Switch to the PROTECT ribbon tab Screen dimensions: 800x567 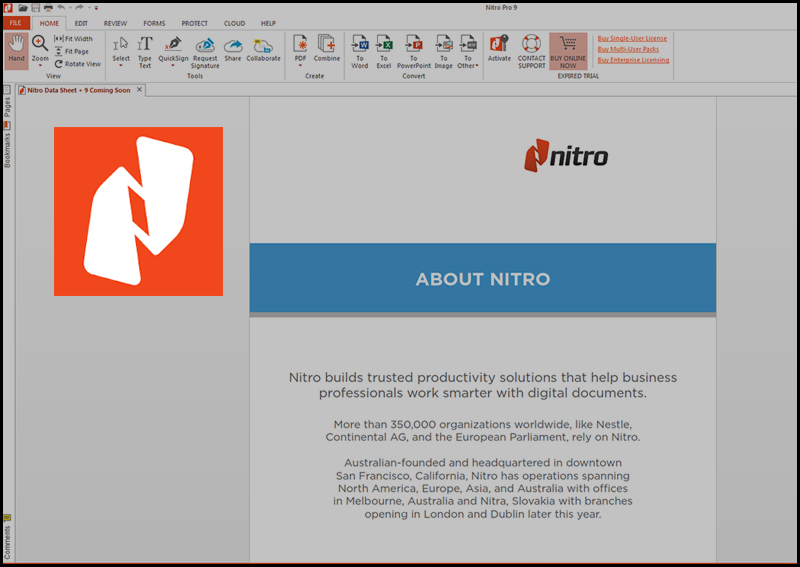tap(195, 23)
